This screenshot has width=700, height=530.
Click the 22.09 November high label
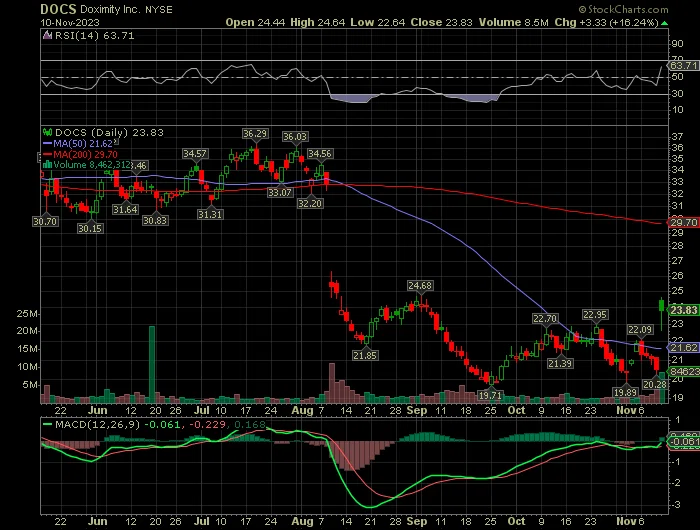click(x=640, y=330)
